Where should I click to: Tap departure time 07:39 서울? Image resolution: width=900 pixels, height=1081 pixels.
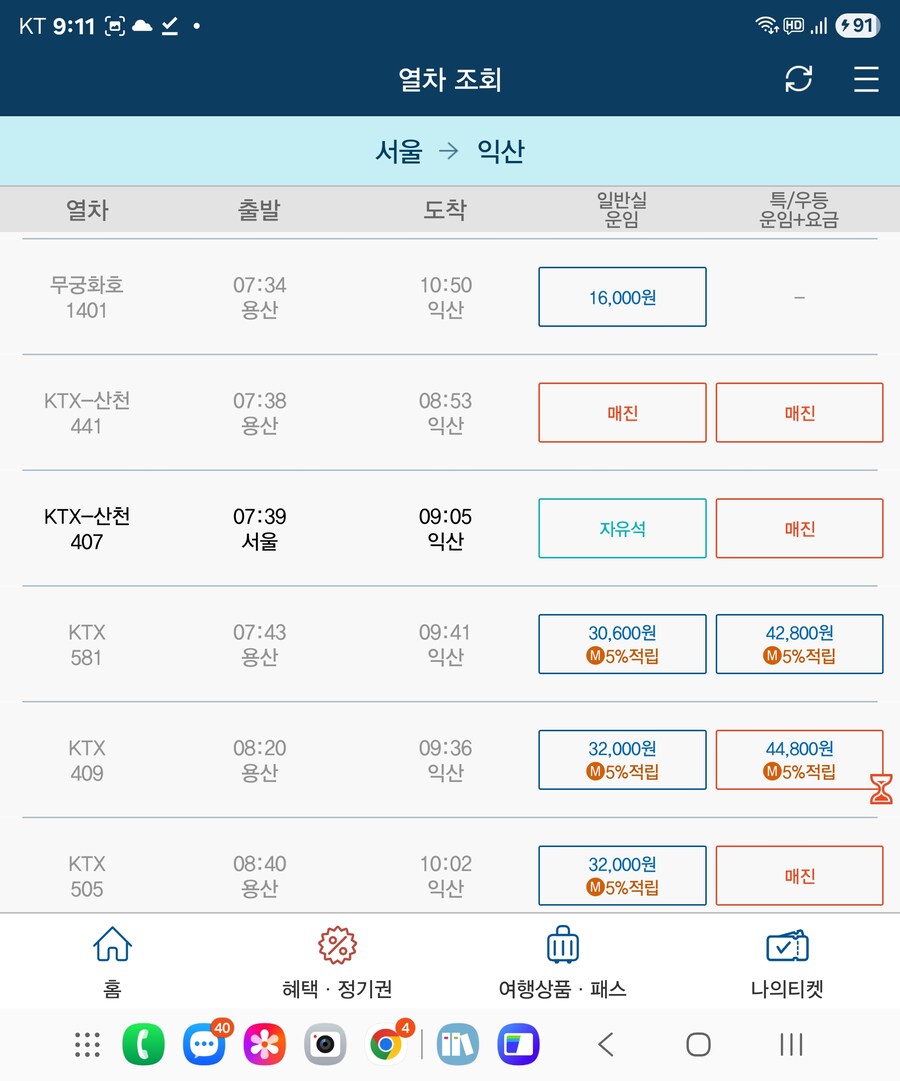pyautogui.click(x=259, y=529)
